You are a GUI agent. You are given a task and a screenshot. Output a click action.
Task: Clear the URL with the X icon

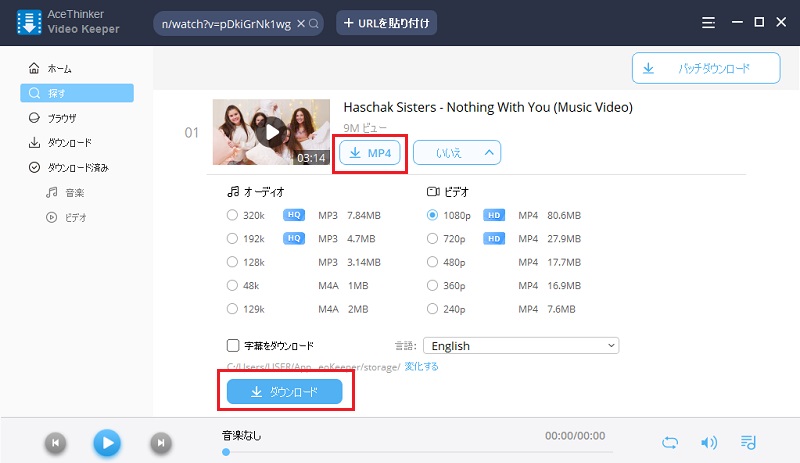[x=301, y=23]
